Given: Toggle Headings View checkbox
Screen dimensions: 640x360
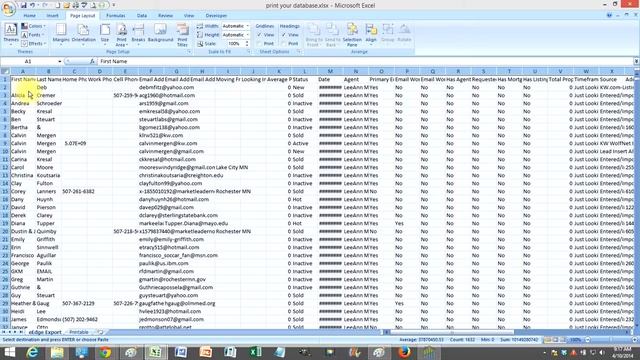Looking at the screenshot, I should coord(284,35).
